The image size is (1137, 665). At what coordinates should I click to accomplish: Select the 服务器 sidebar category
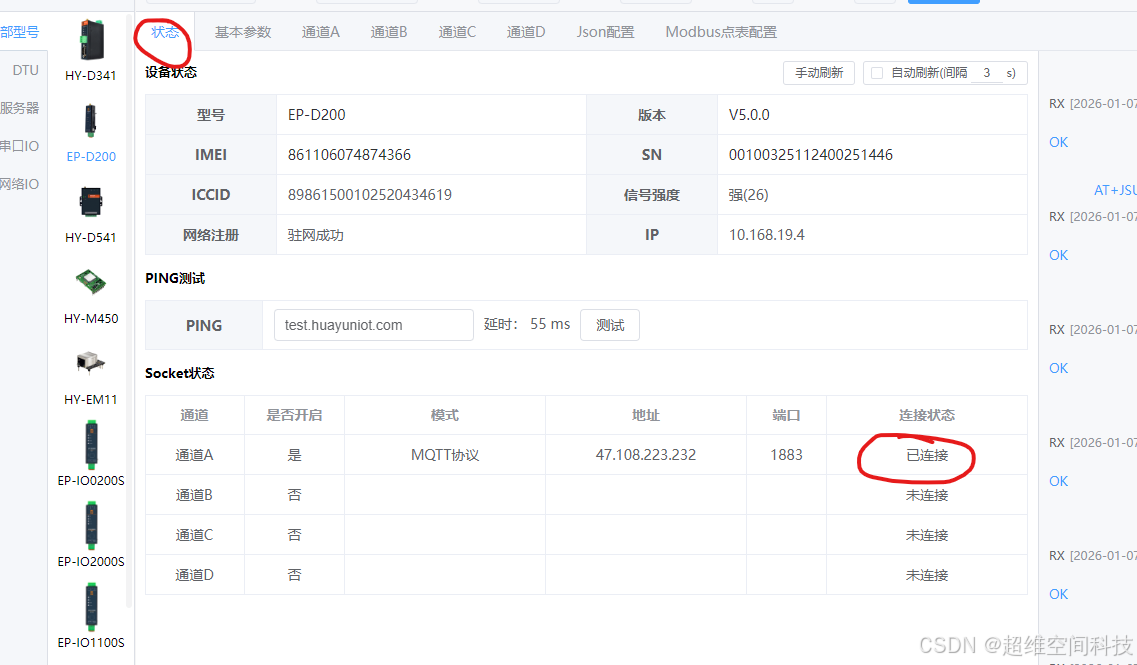coord(20,108)
